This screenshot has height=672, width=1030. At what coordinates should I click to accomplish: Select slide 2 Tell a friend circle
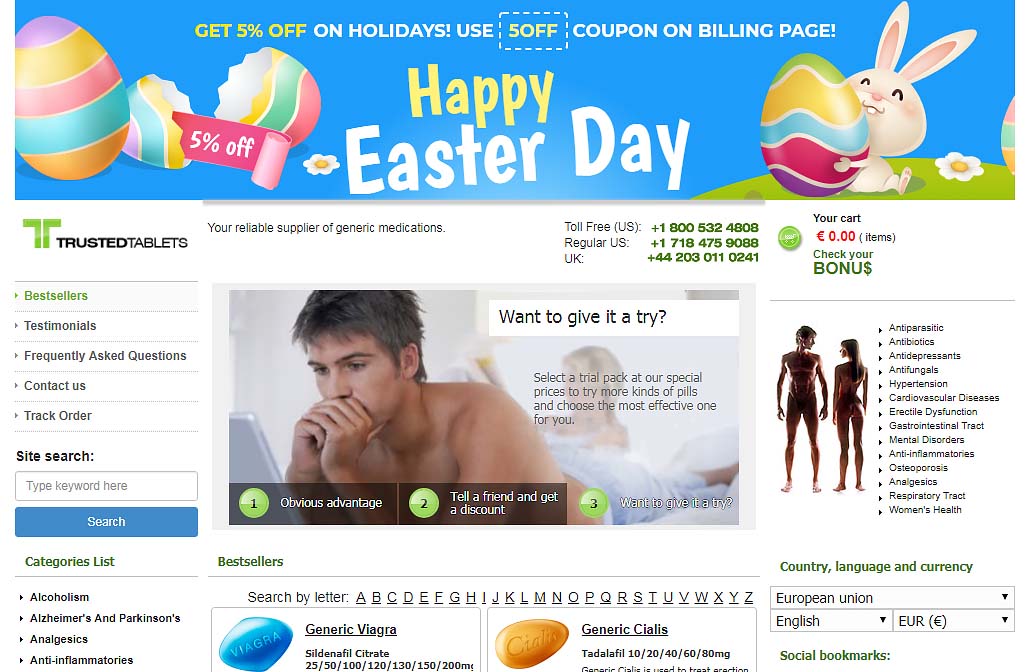tap(424, 504)
